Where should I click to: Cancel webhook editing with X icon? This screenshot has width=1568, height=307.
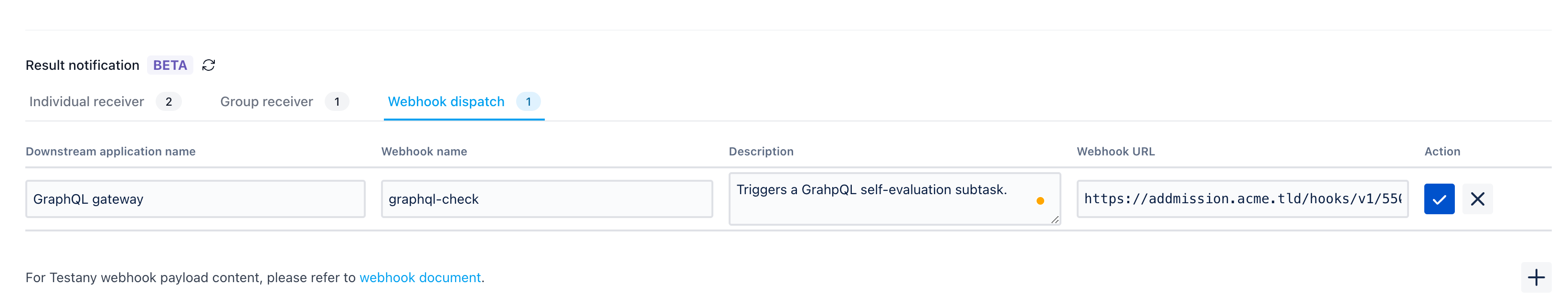click(1477, 199)
